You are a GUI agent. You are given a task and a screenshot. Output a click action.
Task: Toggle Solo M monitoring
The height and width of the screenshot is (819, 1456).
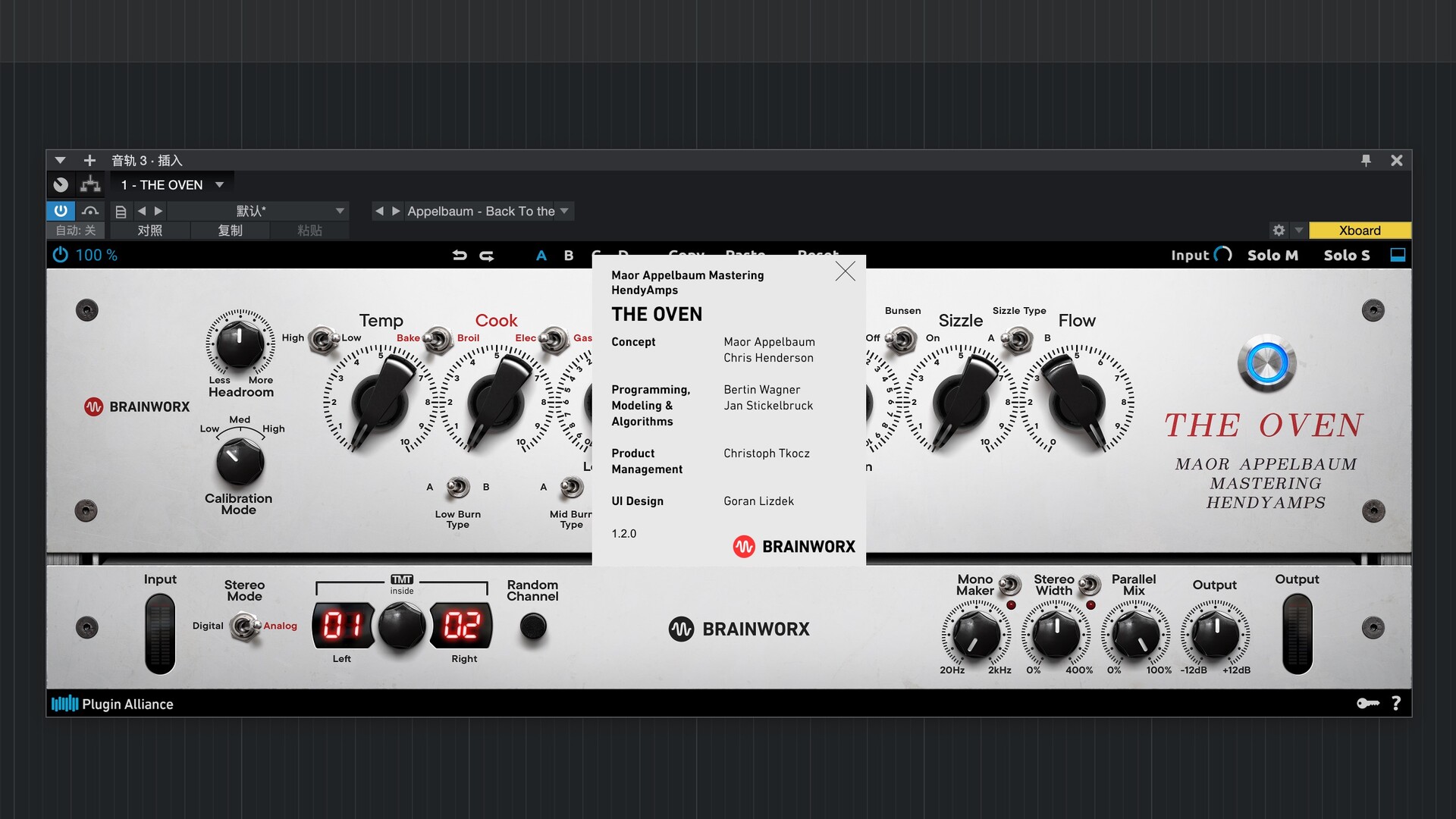(x=1272, y=256)
